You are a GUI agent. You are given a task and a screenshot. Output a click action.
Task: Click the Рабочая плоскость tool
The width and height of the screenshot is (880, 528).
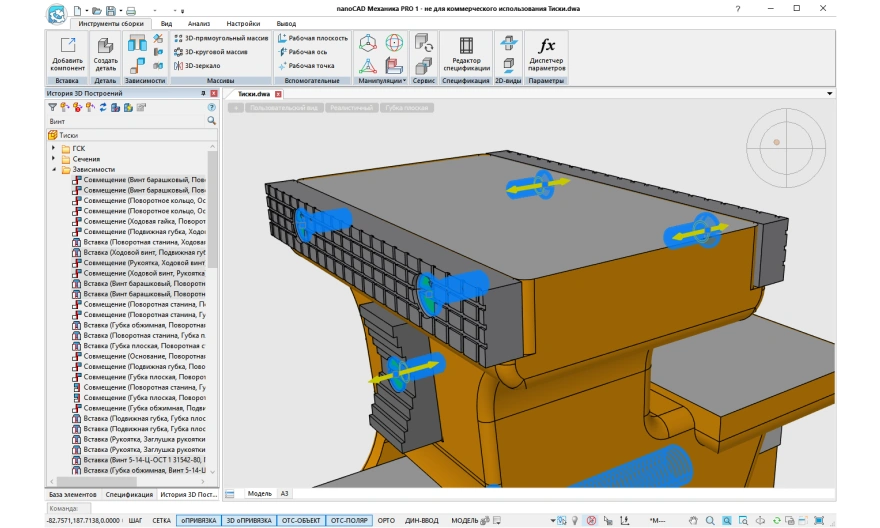pyautogui.click(x=311, y=37)
